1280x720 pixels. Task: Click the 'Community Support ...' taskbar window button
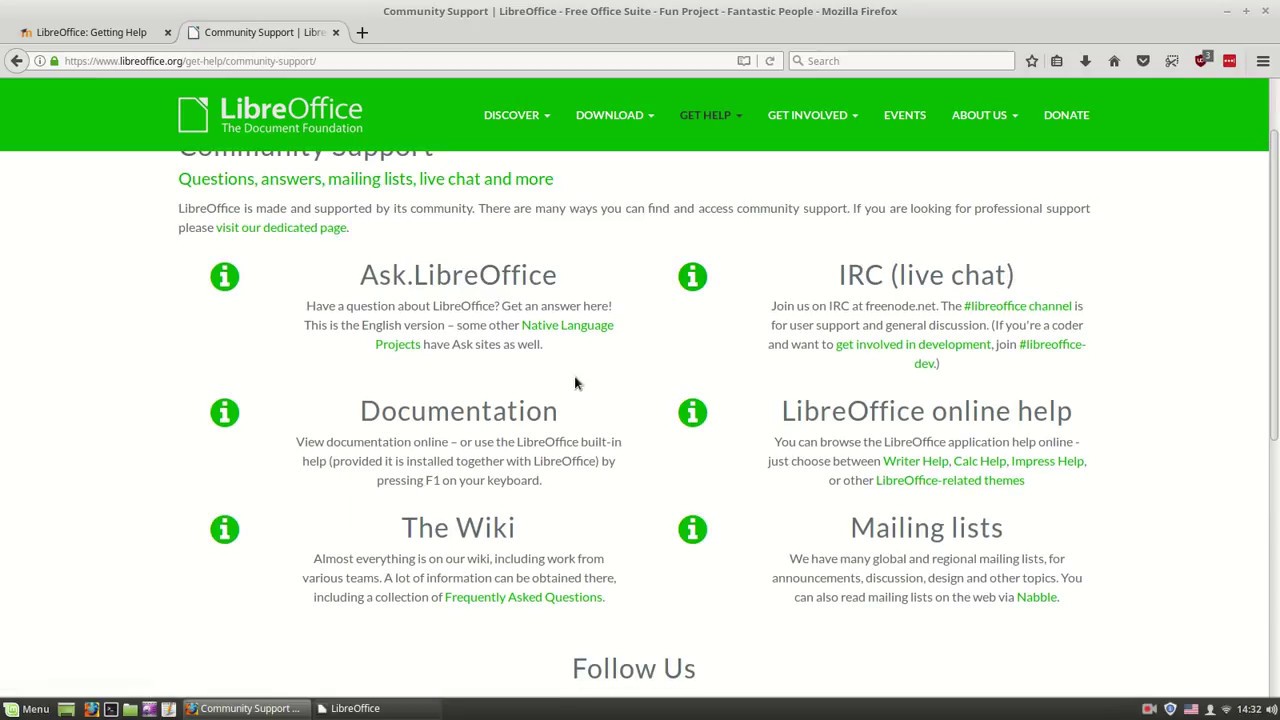[x=245, y=709]
